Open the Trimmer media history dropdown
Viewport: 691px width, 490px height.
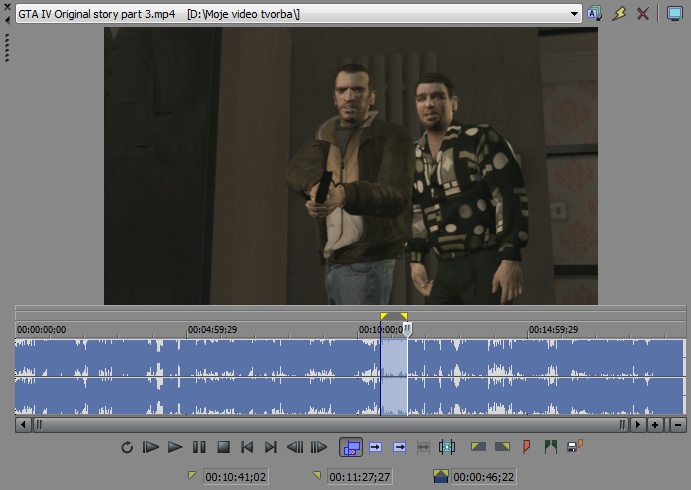(574, 14)
